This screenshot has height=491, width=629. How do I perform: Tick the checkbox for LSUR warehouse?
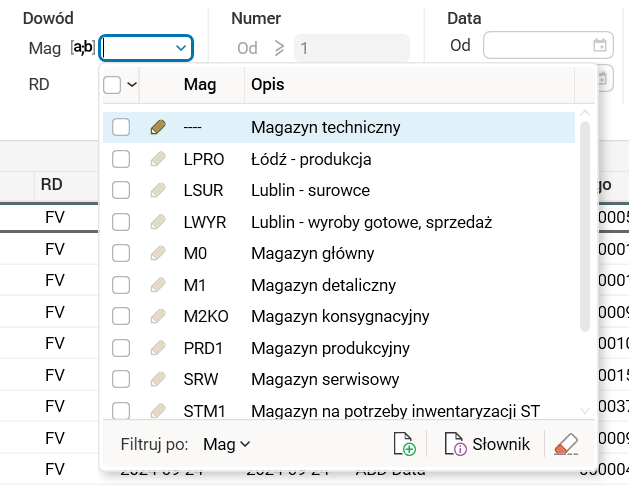click(x=121, y=190)
